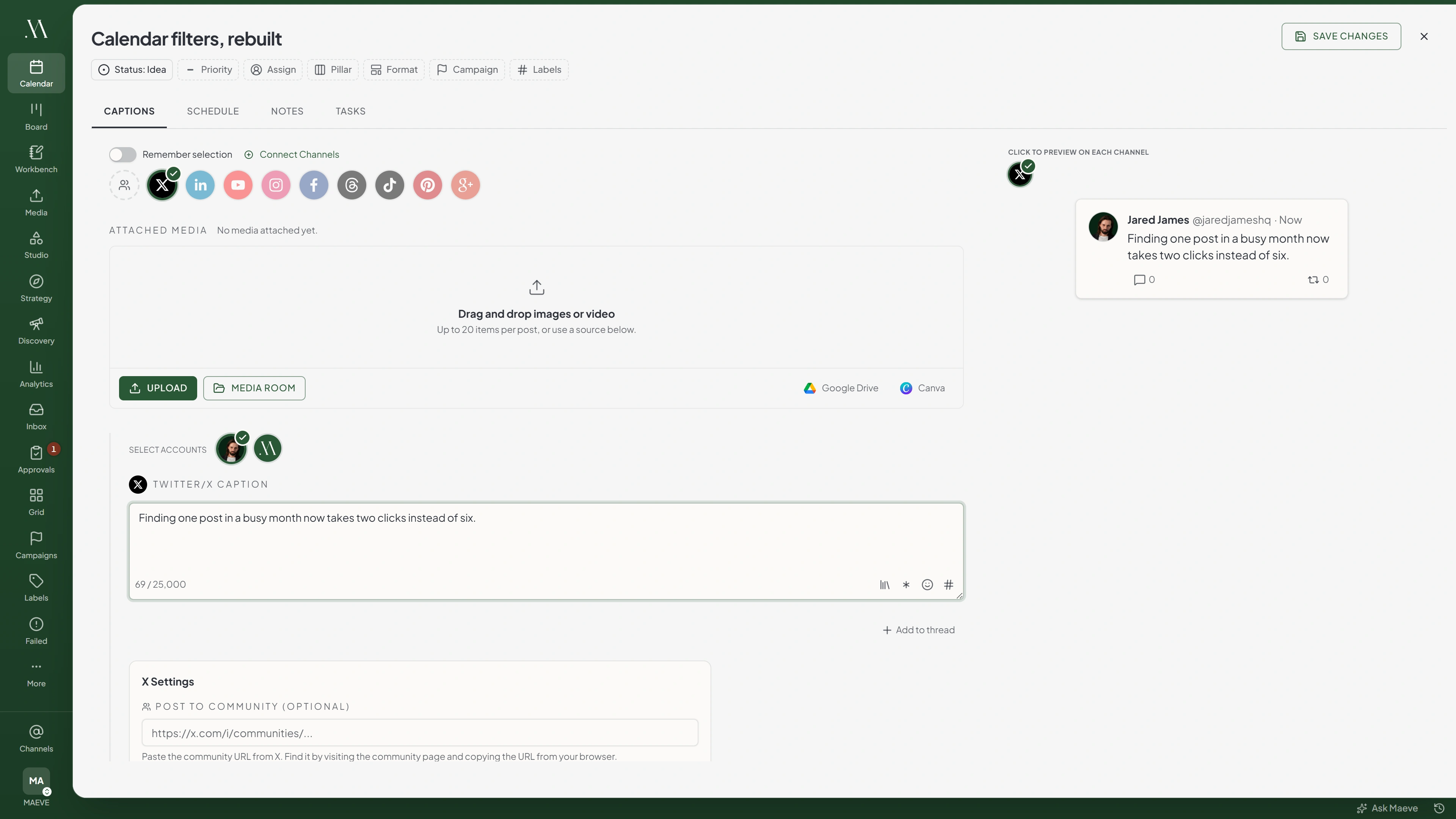Open the Status: Idea dropdown
The height and width of the screenshot is (819, 1456).
tap(132, 69)
